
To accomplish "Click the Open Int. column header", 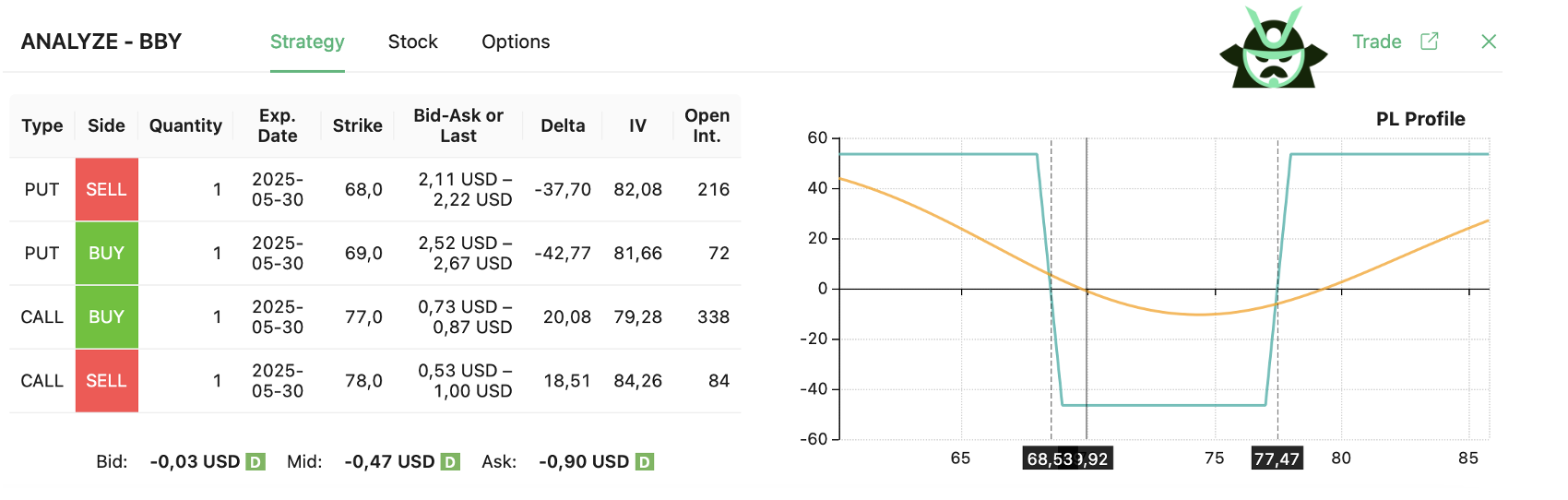I will 707,125.
